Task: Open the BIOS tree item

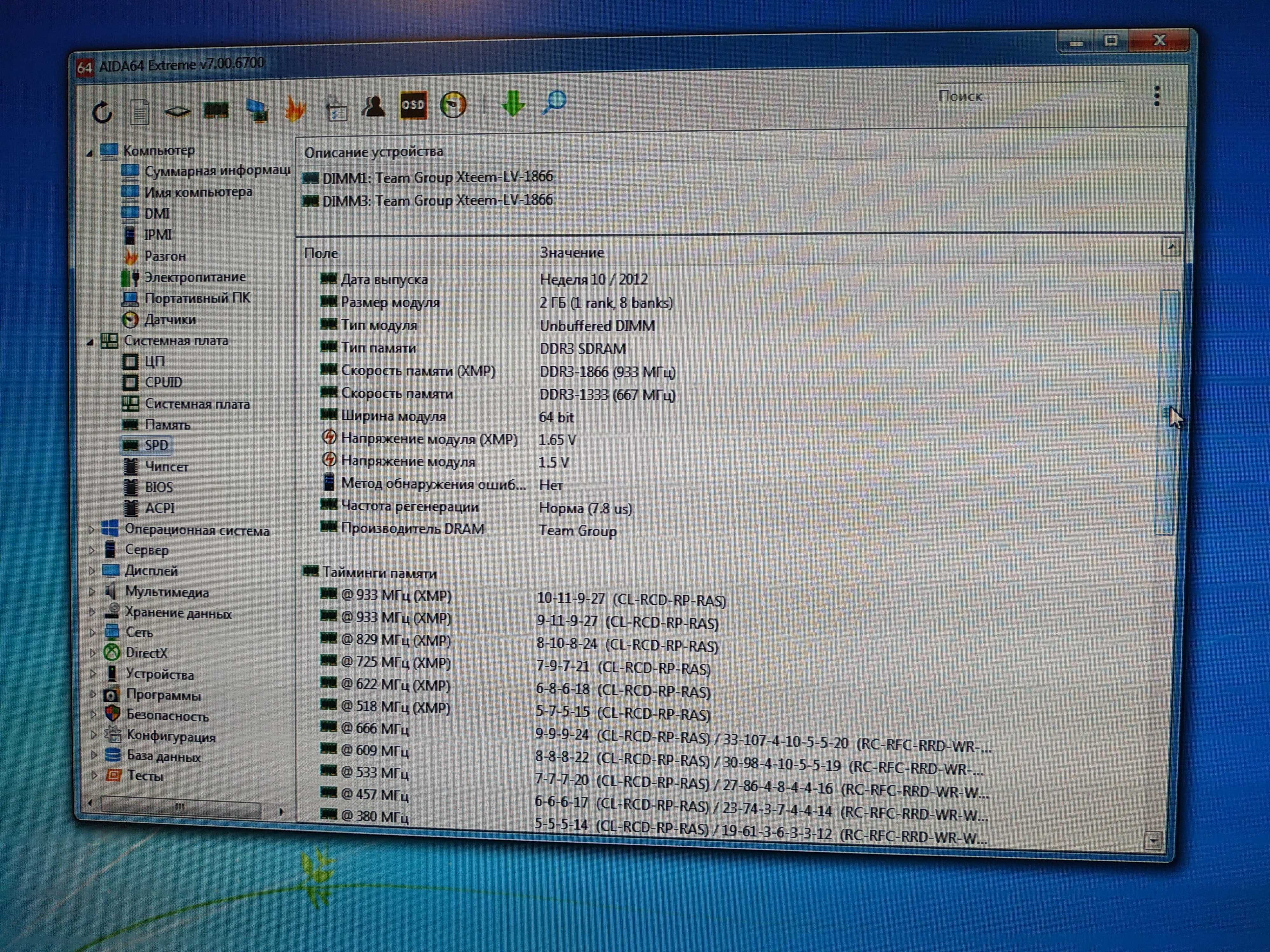Action: [x=148, y=487]
